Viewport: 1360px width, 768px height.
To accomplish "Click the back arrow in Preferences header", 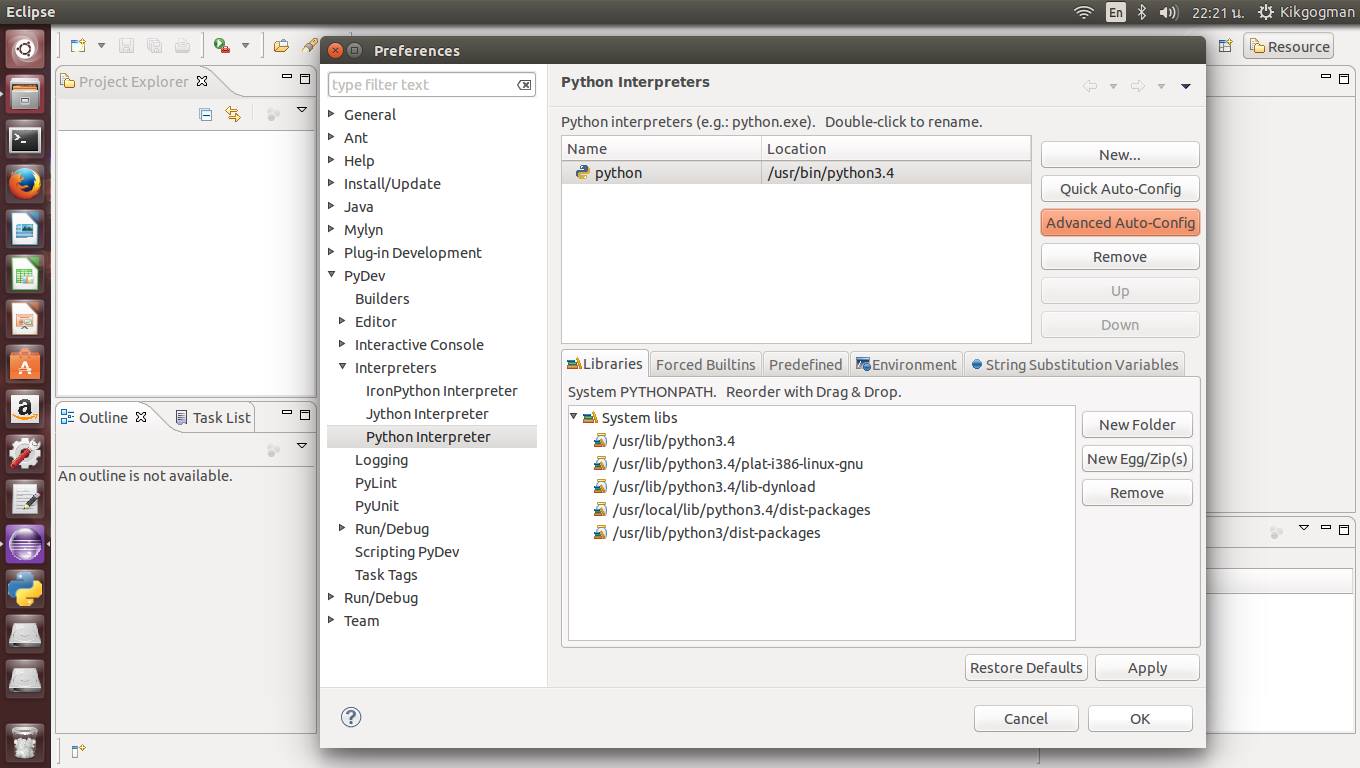I will pyautogui.click(x=1090, y=86).
